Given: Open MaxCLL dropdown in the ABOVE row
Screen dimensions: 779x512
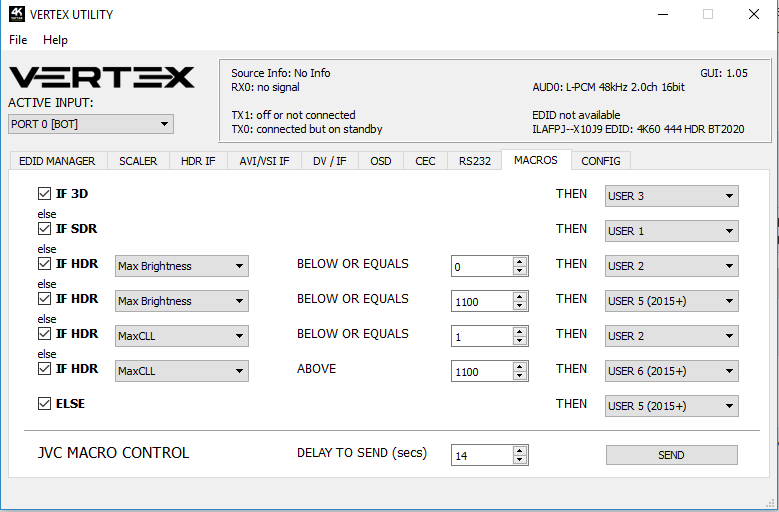Looking at the screenshot, I should coord(182,371).
